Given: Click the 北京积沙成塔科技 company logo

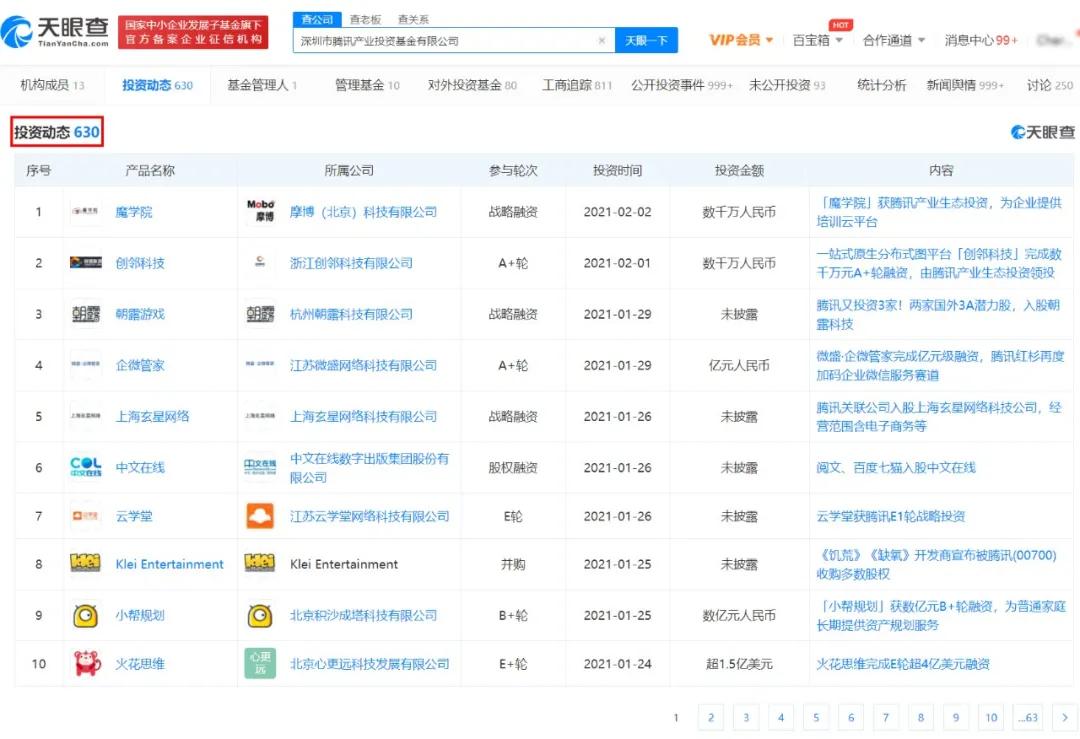Looking at the screenshot, I should [x=260, y=615].
